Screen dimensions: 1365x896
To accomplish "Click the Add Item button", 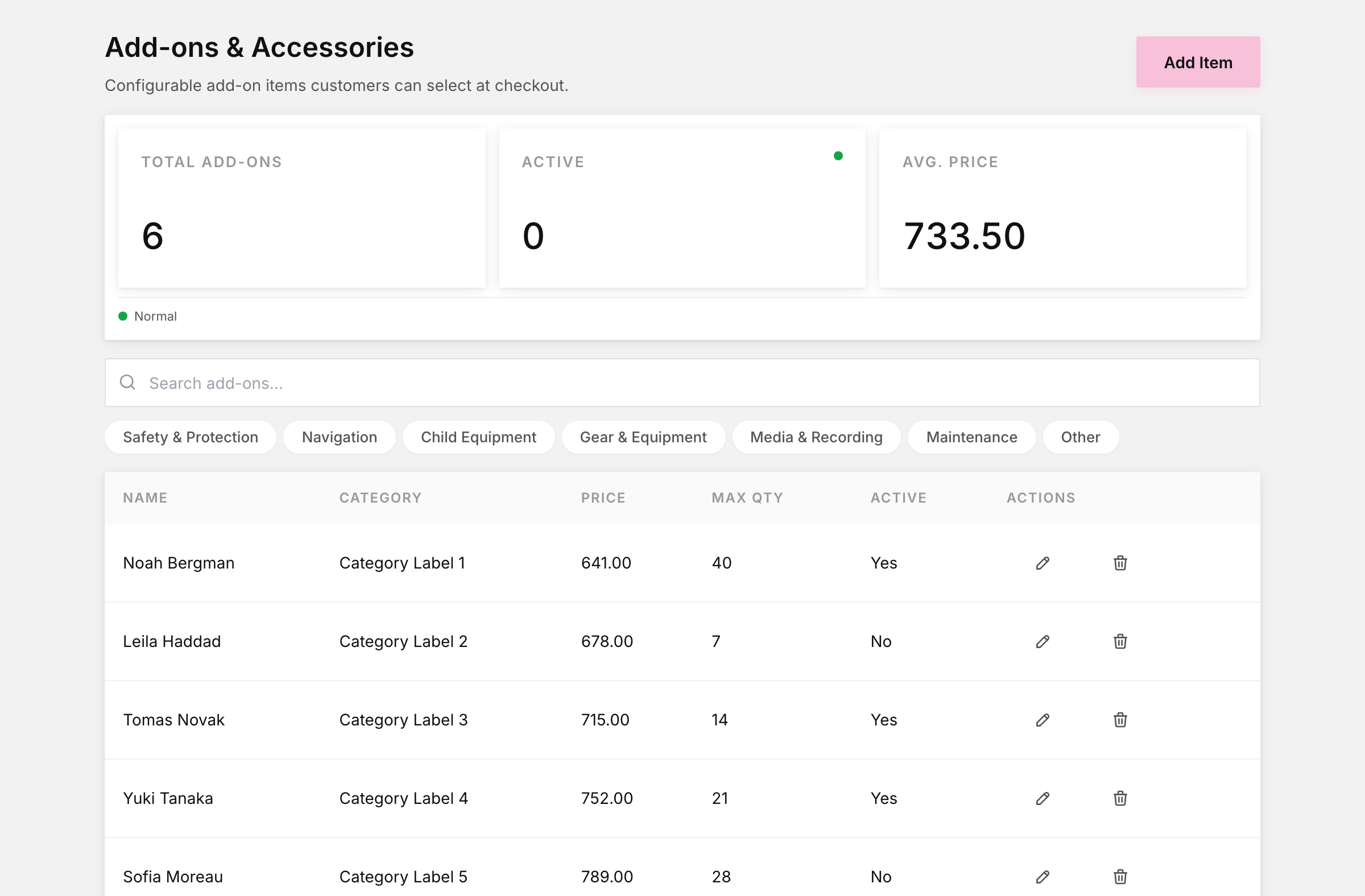I will [1198, 62].
